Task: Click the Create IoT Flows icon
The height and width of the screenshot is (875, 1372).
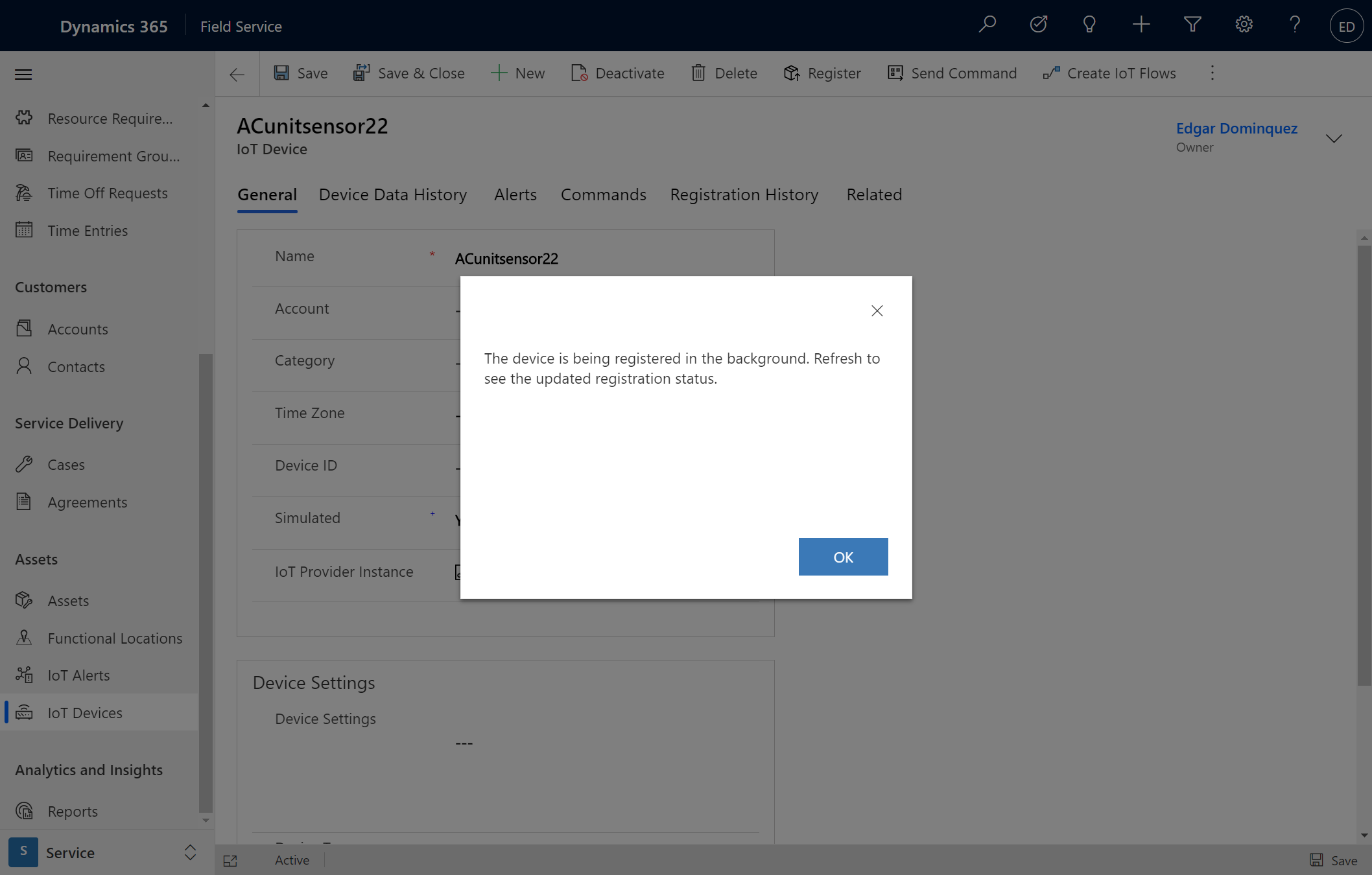Action: [1050, 72]
